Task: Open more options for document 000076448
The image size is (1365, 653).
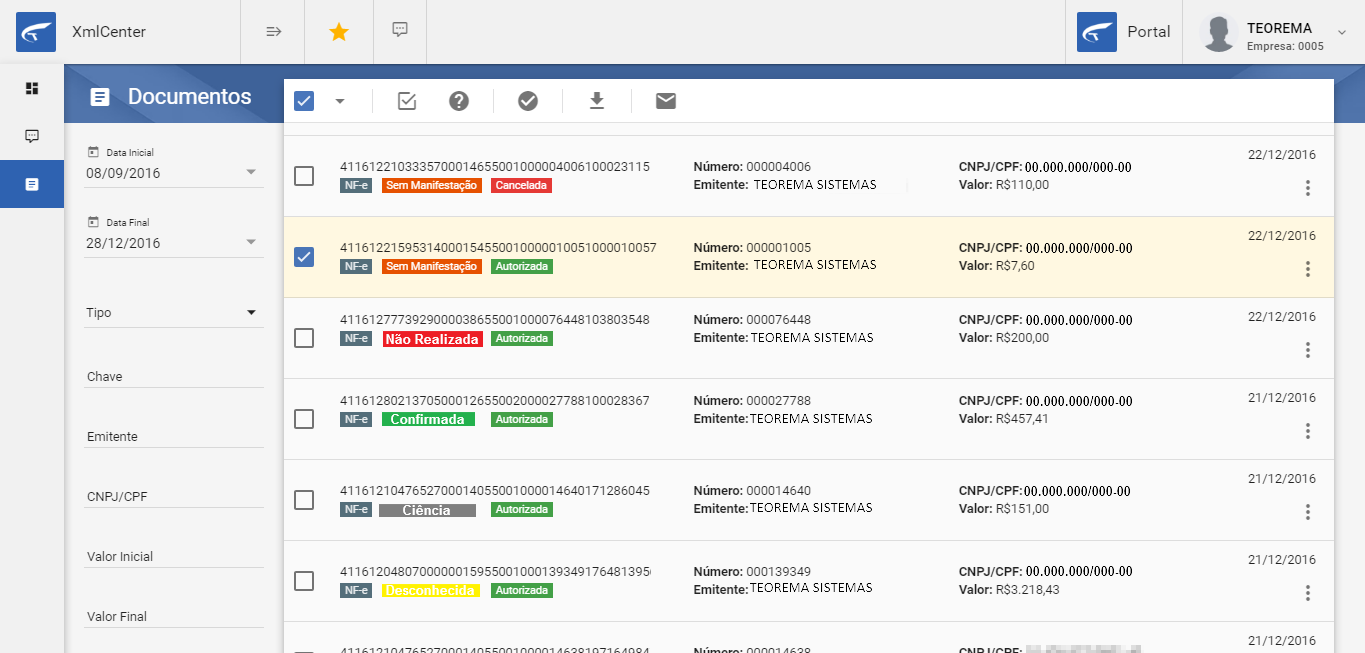Action: [1307, 350]
